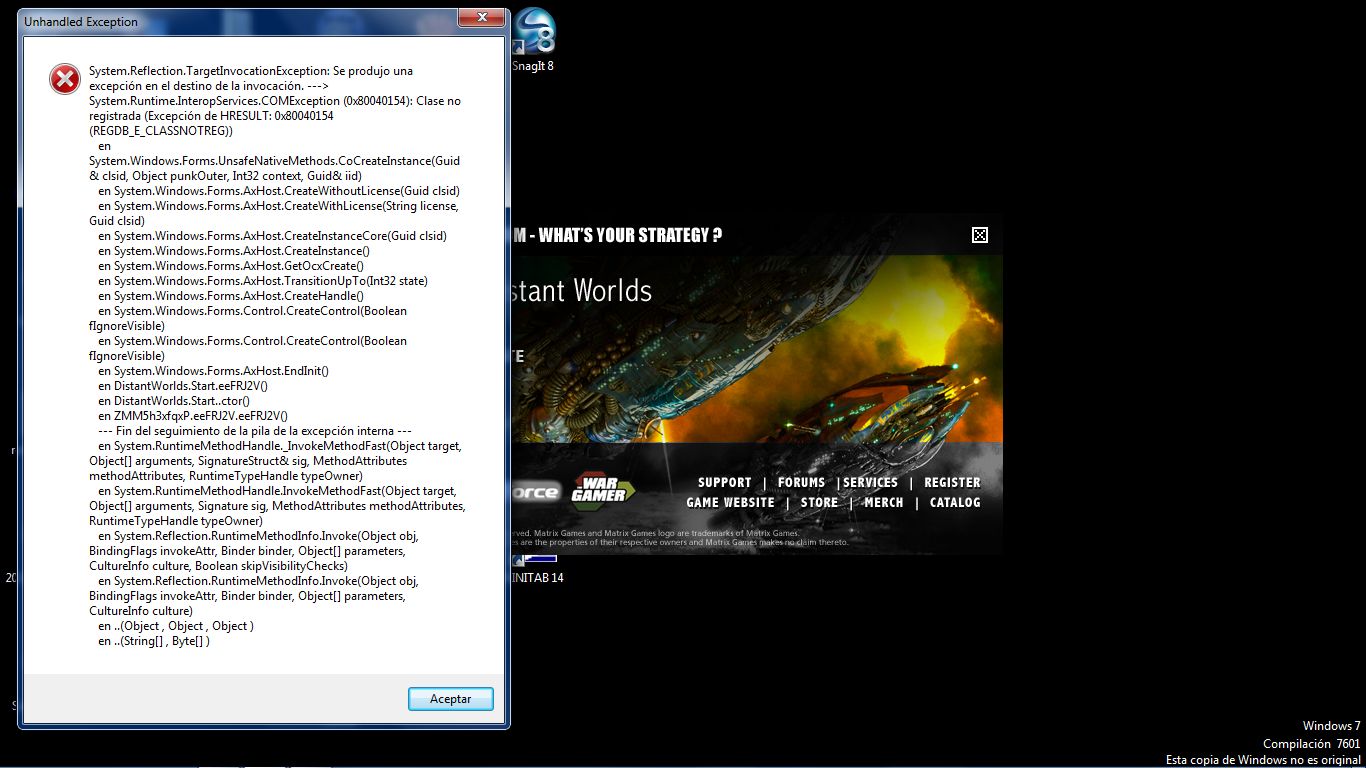
Task: Click the 'Distant Worlds' title in the launcher
Action: (x=581, y=291)
